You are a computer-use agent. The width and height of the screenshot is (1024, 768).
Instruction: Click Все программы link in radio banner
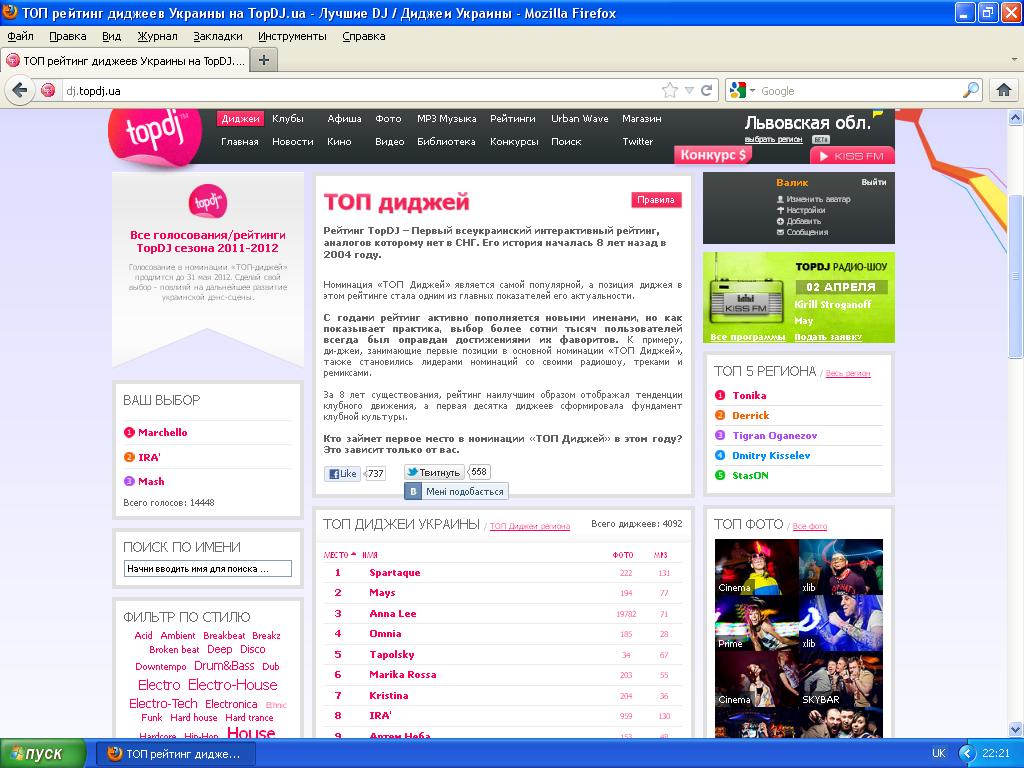coord(747,337)
